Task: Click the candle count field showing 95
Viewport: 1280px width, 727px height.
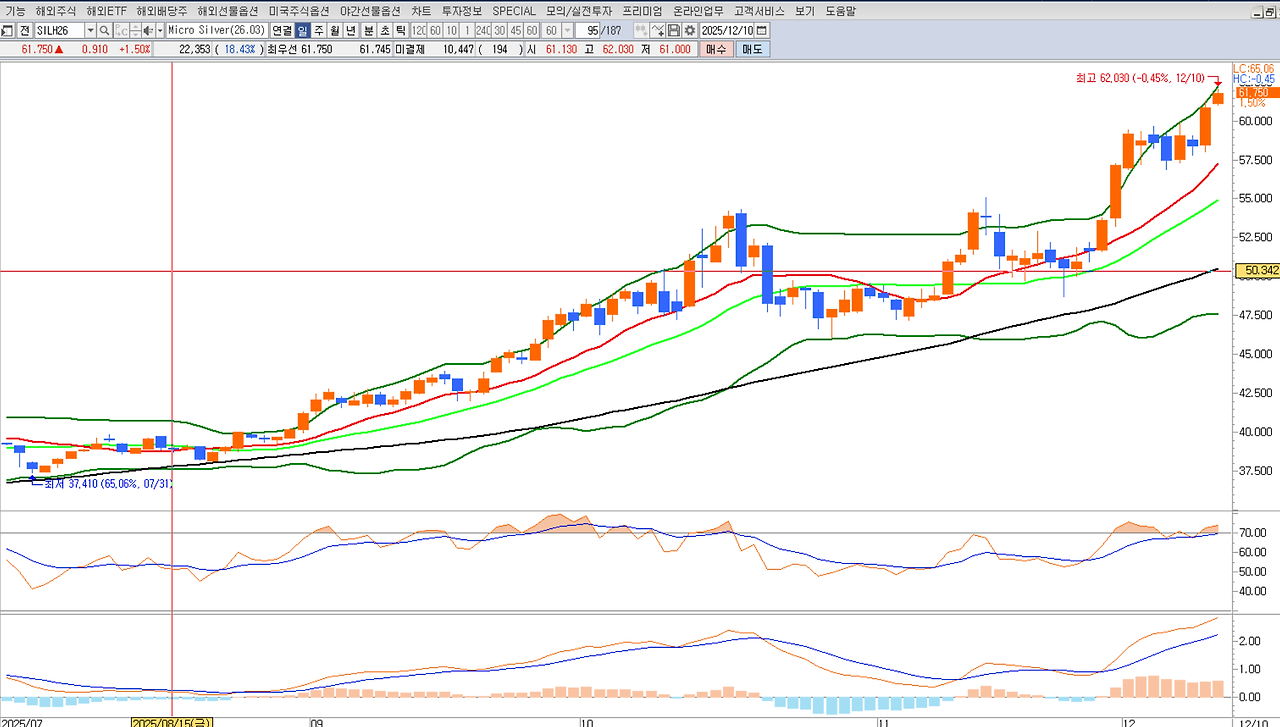Action: tap(588, 30)
